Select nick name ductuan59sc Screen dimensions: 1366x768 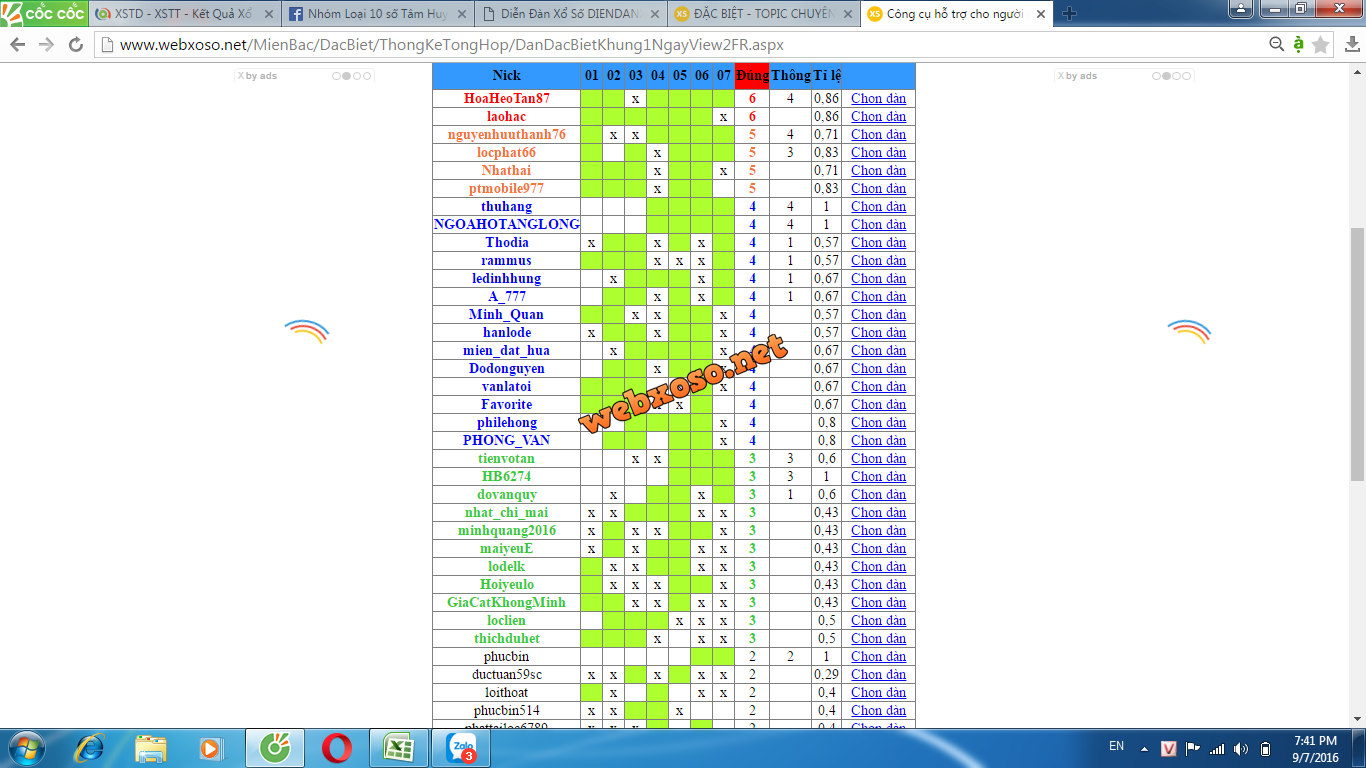coord(506,675)
